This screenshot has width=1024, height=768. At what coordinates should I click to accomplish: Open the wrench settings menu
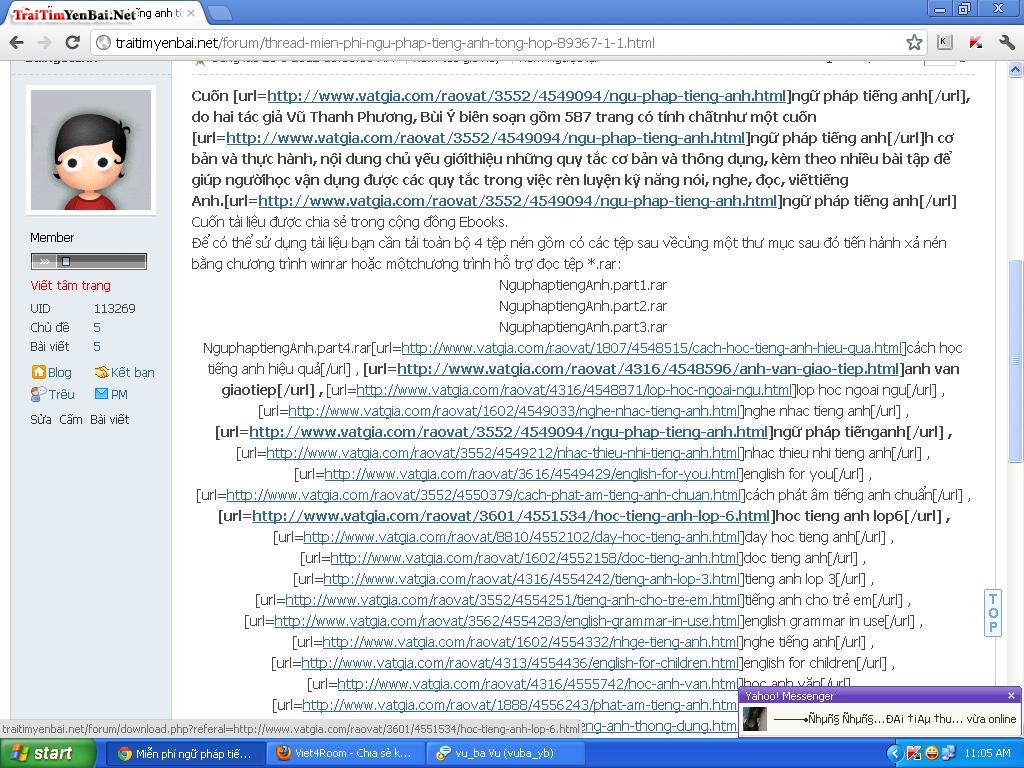[1006, 43]
